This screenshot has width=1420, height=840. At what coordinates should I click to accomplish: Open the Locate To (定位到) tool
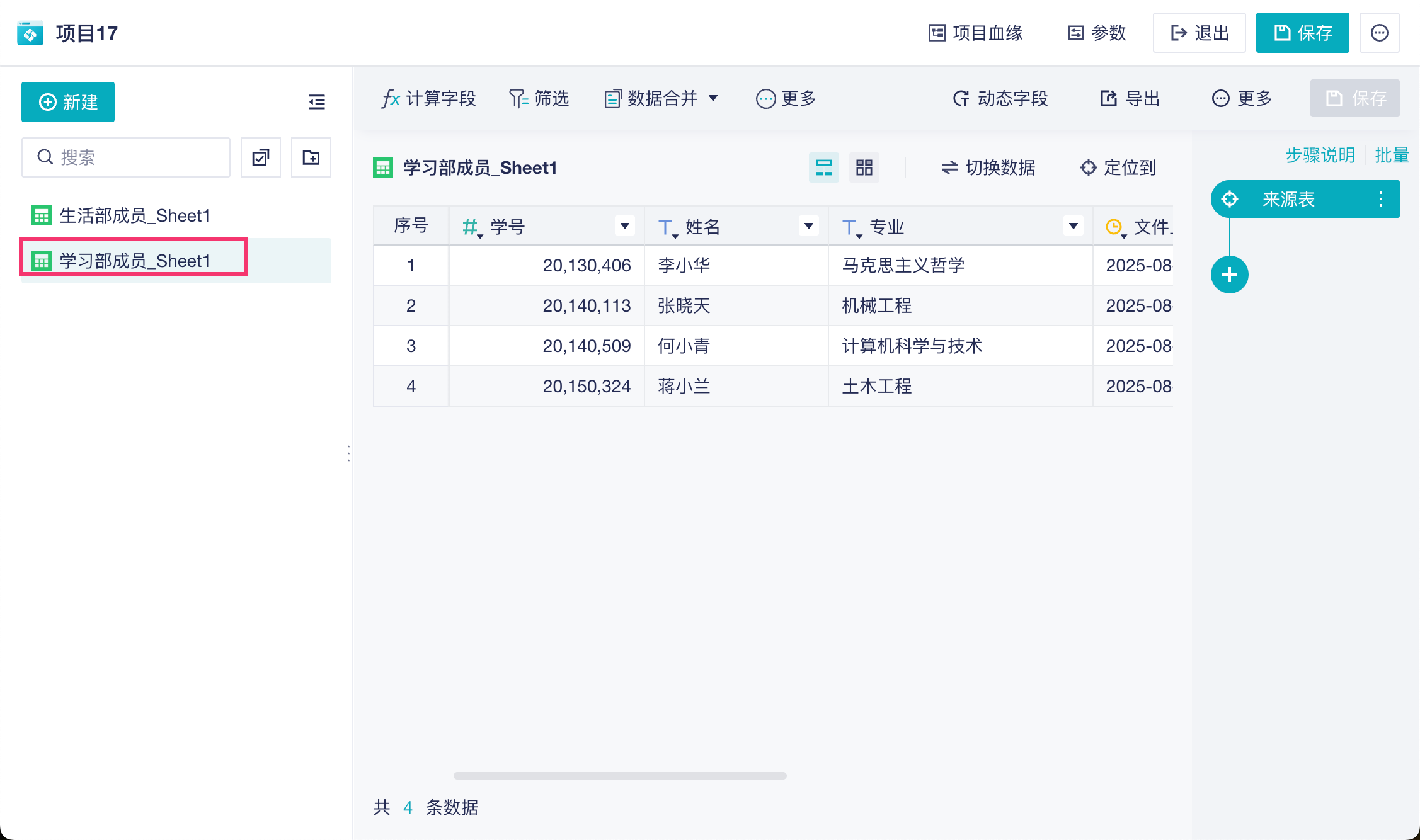(x=1118, y=167)
